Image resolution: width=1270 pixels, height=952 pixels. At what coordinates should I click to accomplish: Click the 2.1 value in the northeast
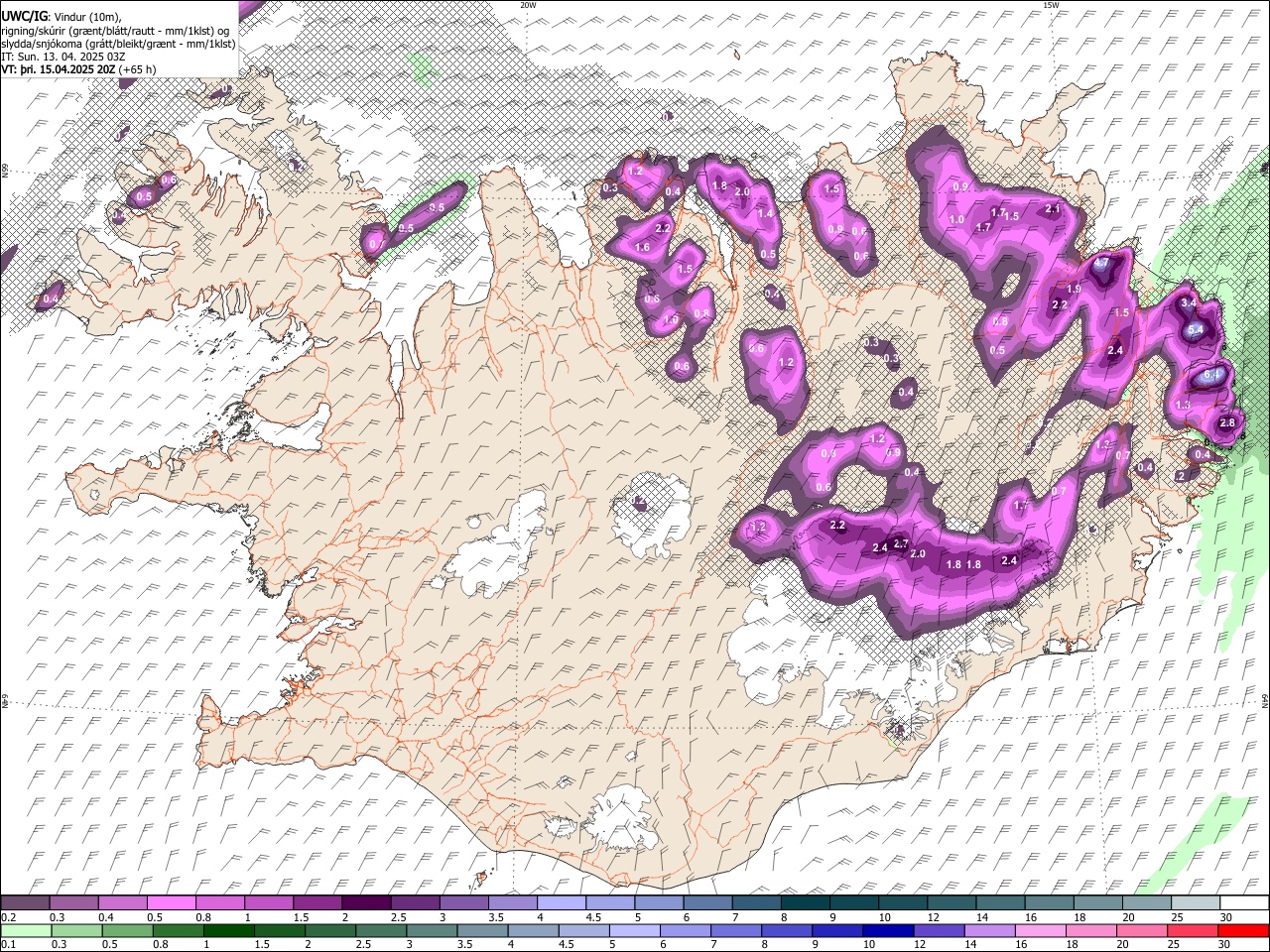[1053, 209]
